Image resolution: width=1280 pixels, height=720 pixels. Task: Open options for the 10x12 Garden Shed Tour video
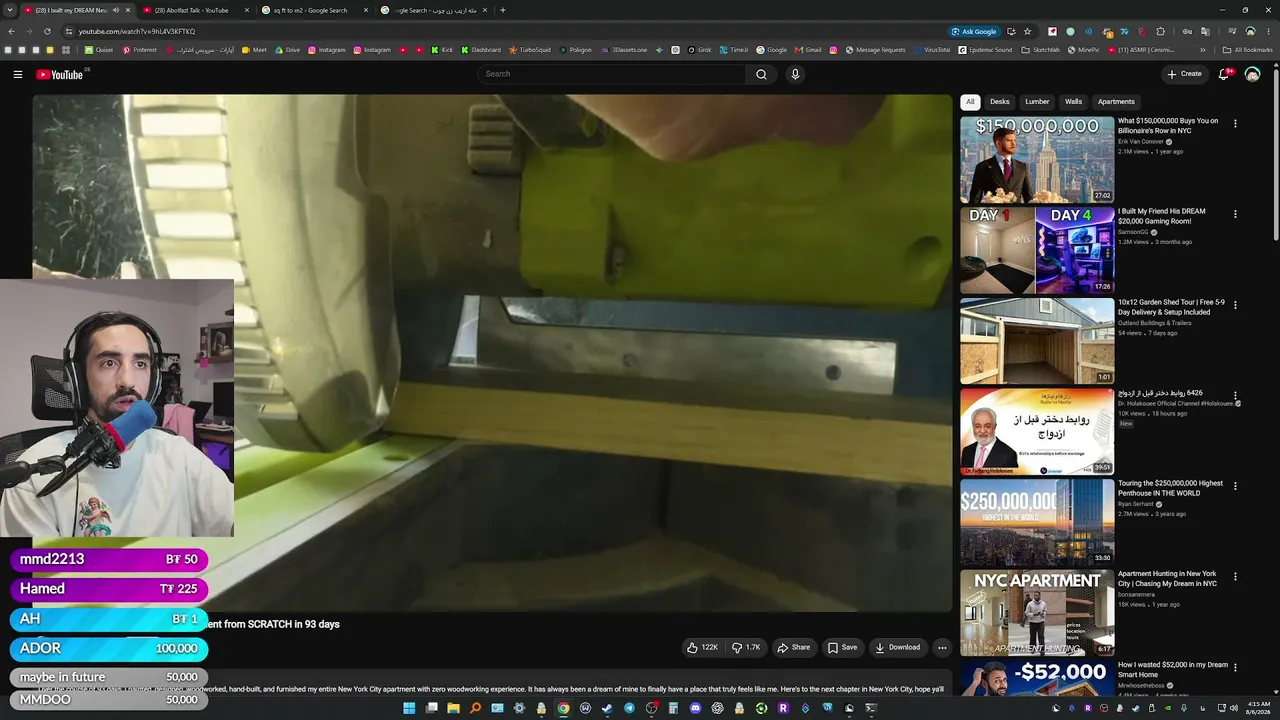click(x=1235, y=305)
